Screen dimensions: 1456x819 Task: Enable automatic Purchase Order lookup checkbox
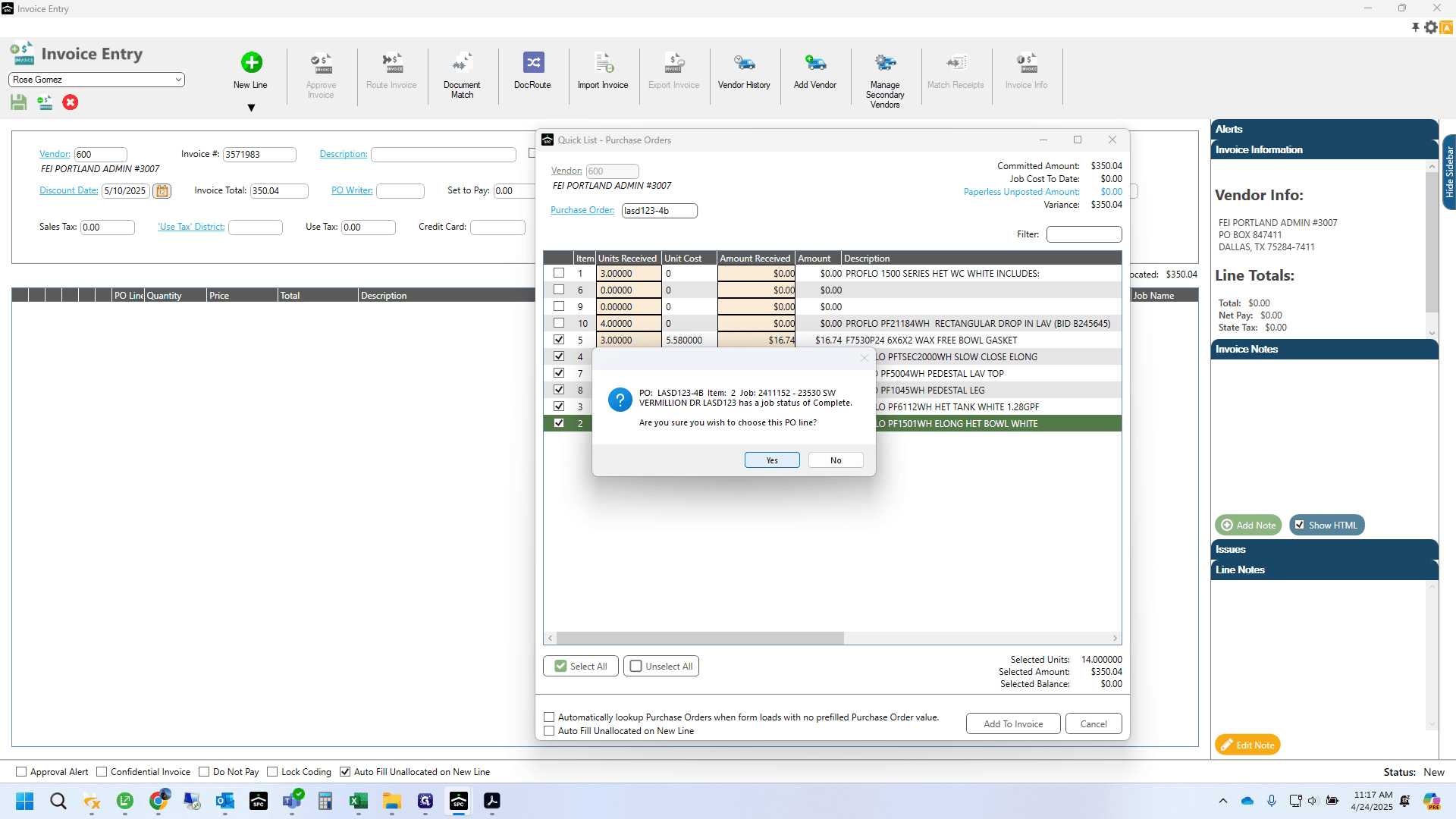549,717
